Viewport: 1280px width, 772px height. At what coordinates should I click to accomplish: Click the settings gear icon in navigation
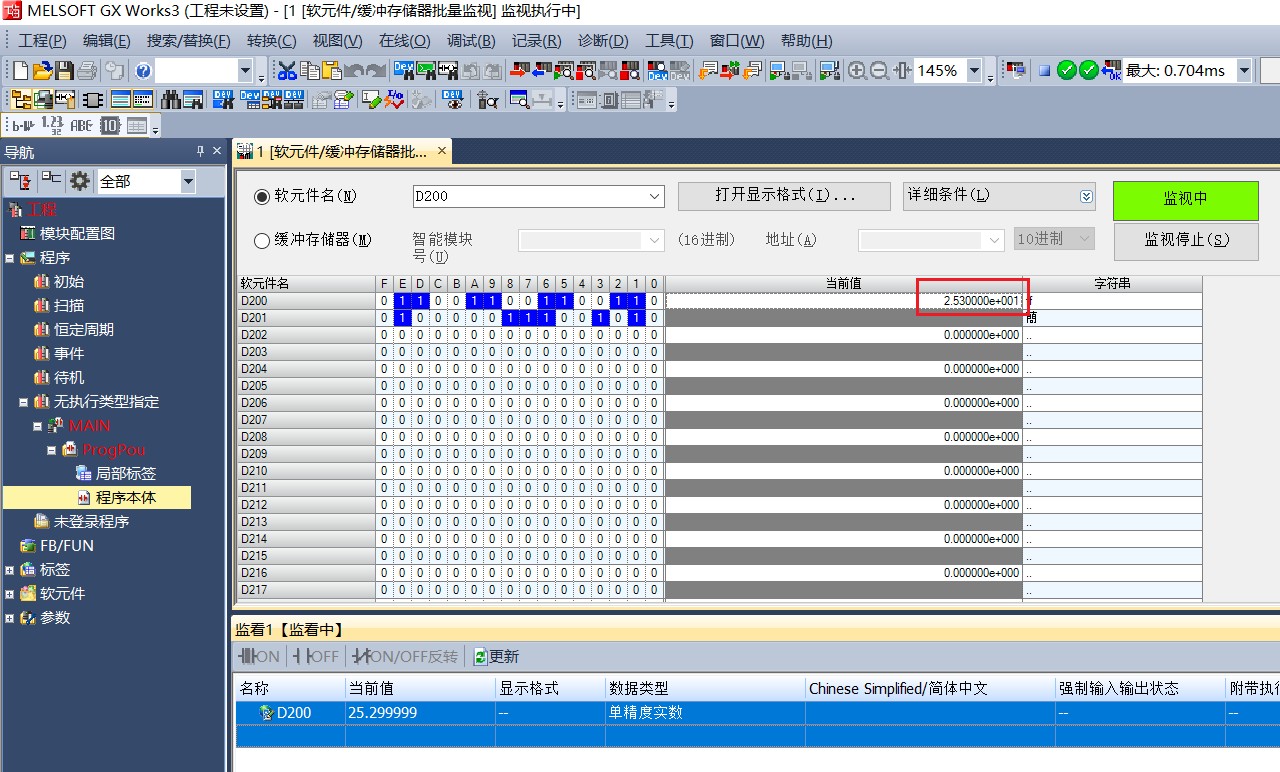(x=80, y=181)
